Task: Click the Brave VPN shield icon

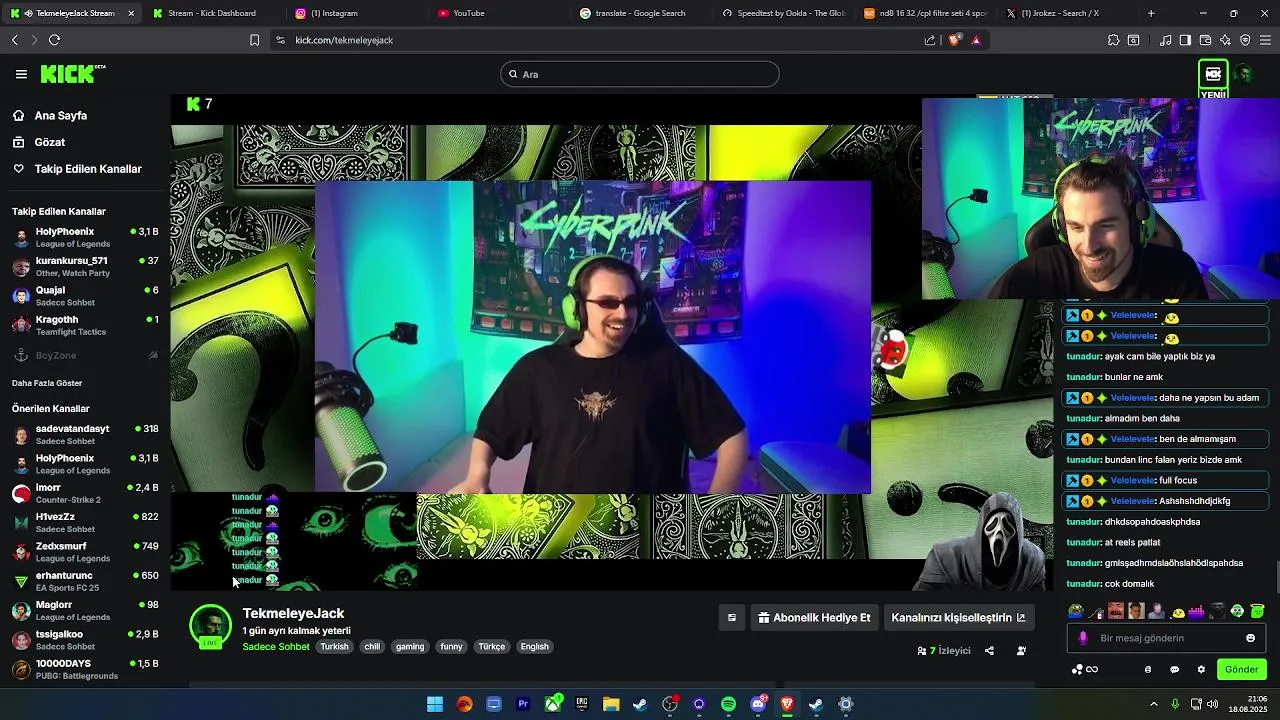Action: (x=1245, y=40)
